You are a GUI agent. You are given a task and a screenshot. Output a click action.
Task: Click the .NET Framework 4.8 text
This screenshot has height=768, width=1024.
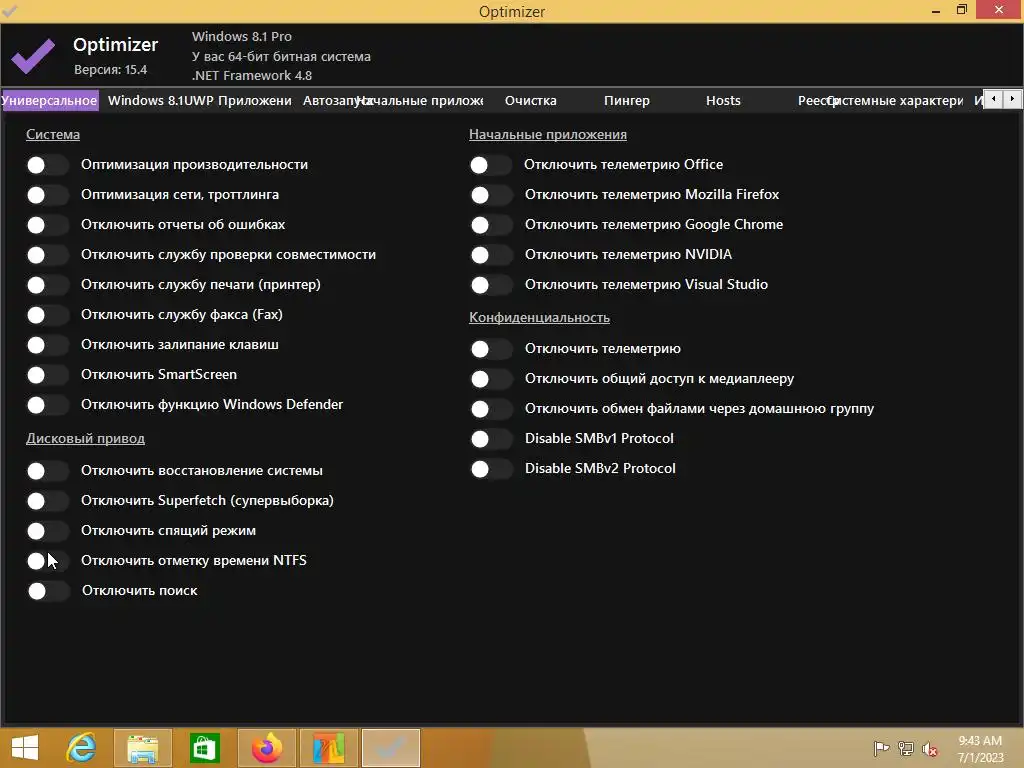251,75
